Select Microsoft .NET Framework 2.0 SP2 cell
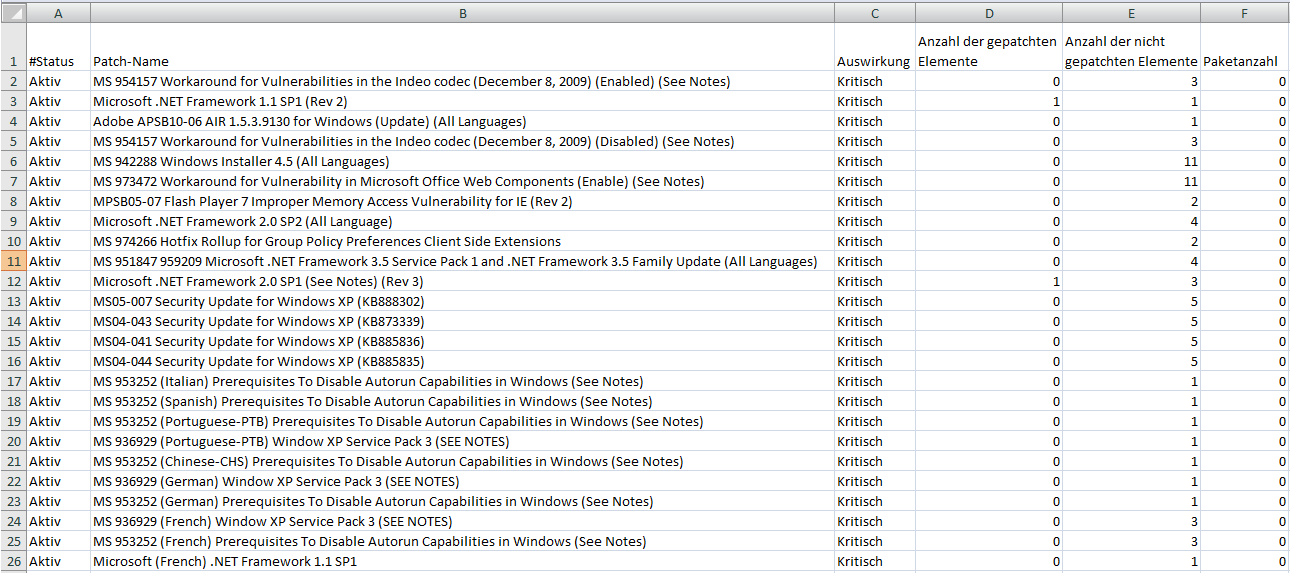 (462, 221)
